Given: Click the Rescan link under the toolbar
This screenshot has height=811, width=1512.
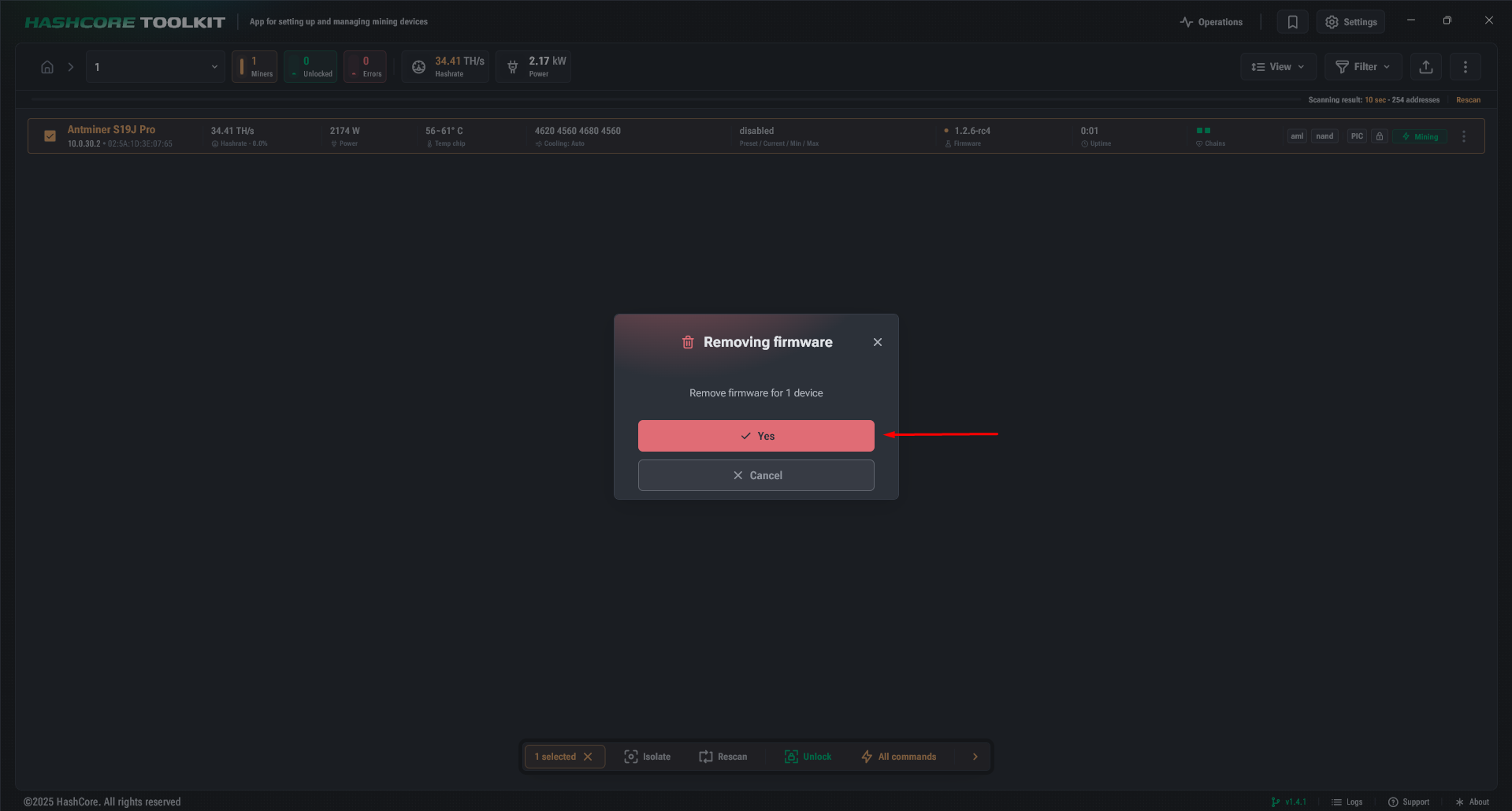Looking at the screenshot, I should 1467,100.
